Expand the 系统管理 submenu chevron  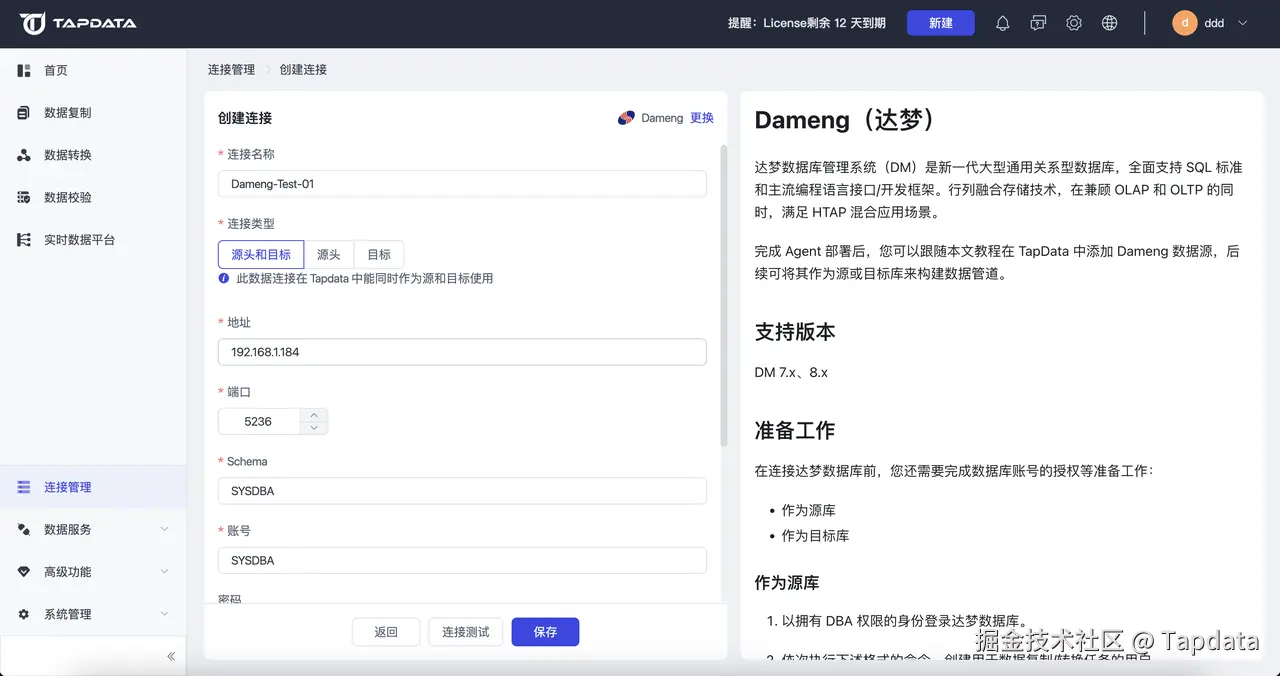pos(165,614)
